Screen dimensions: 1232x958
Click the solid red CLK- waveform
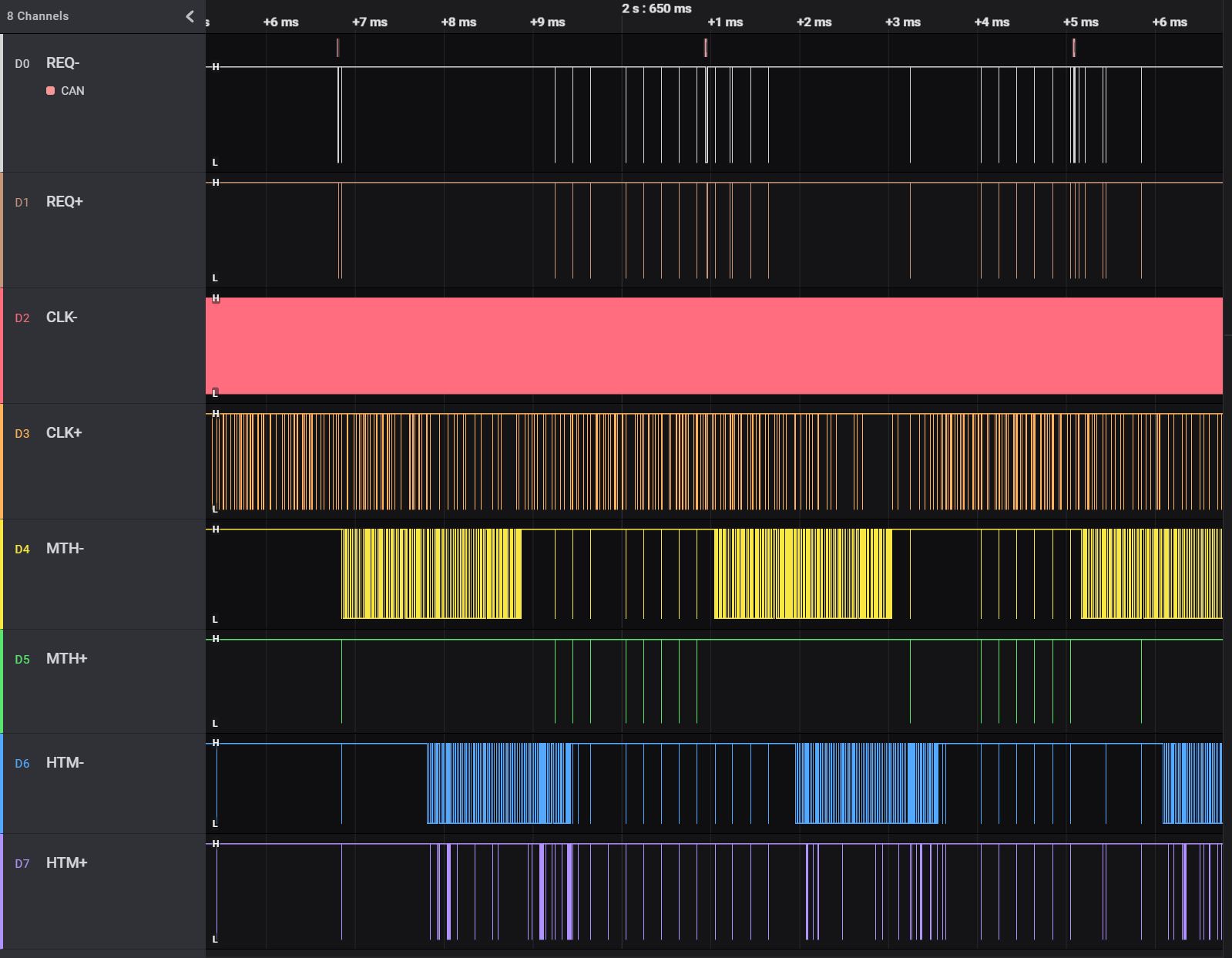pyautogui.click(x=713, y=346)
